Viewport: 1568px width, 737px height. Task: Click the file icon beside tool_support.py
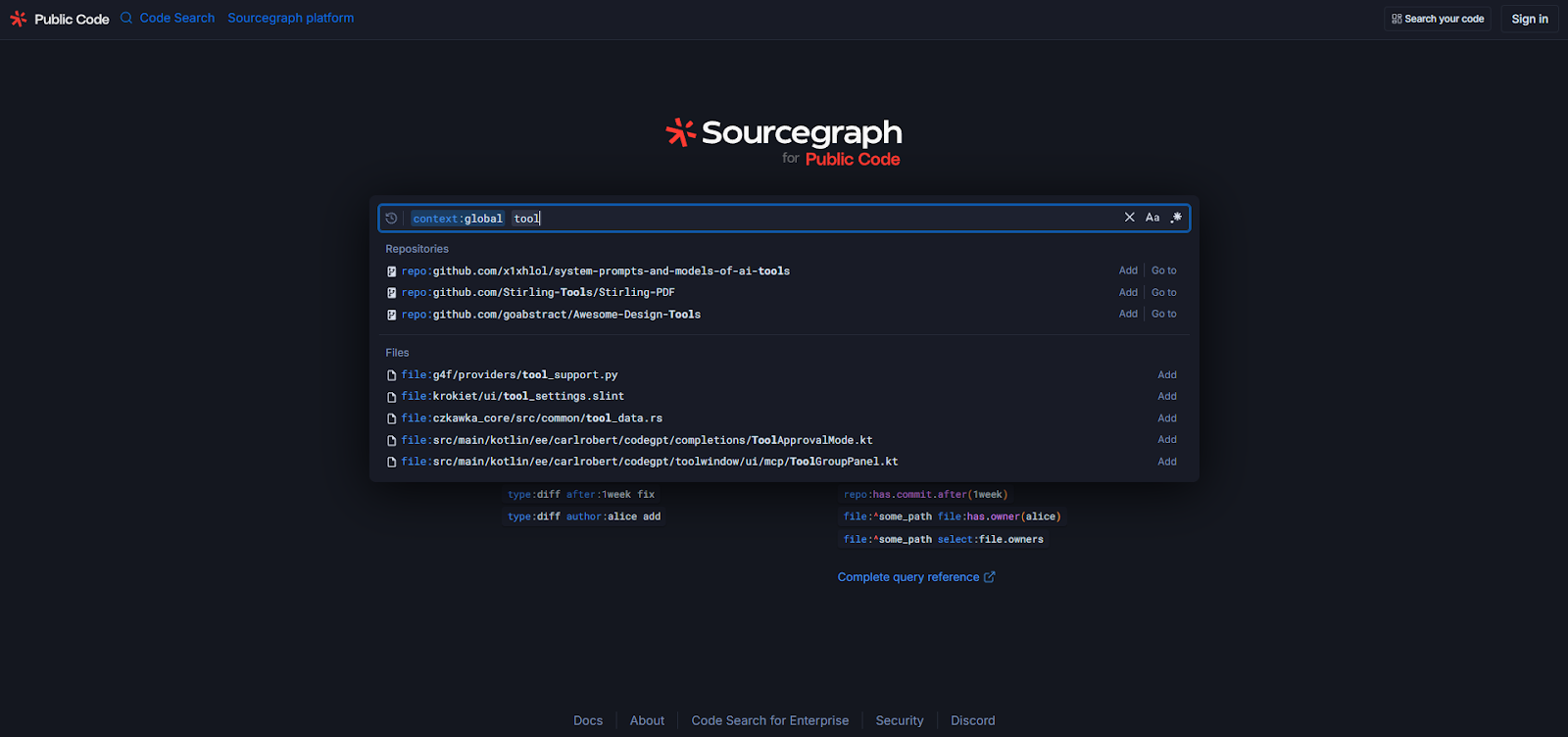[x=392, y=375]
